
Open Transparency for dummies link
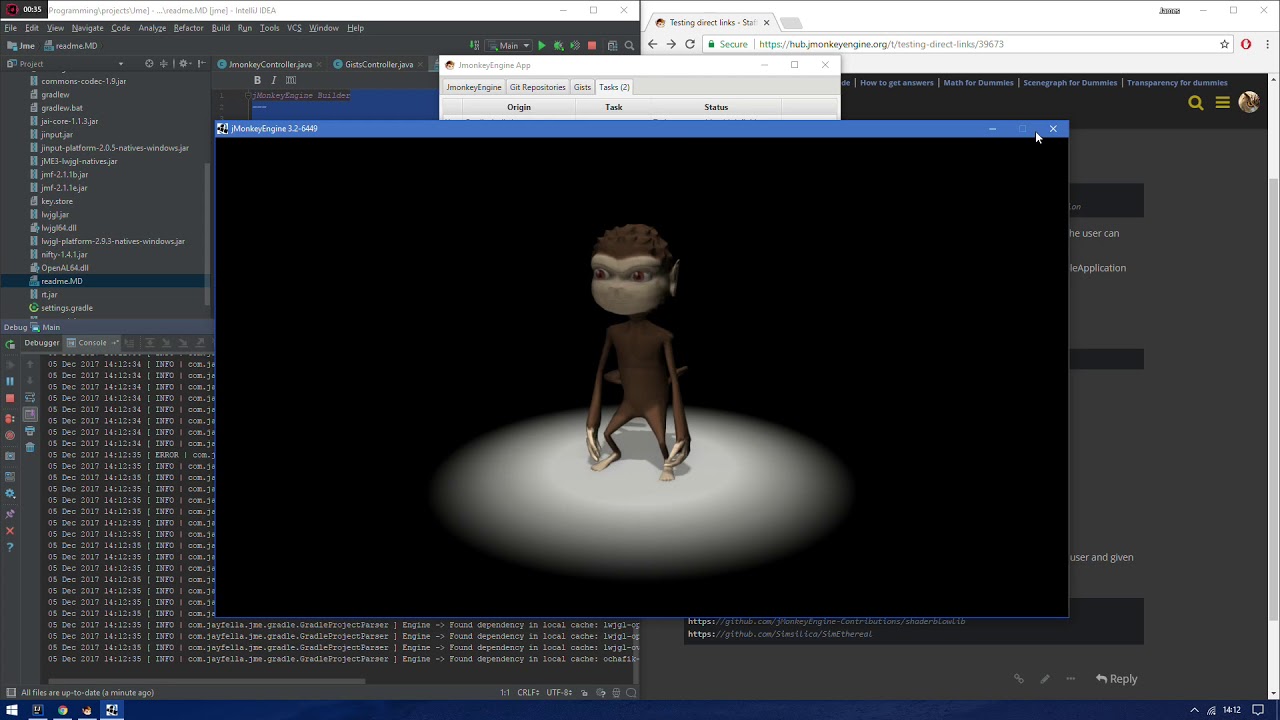pos(1177,83)
